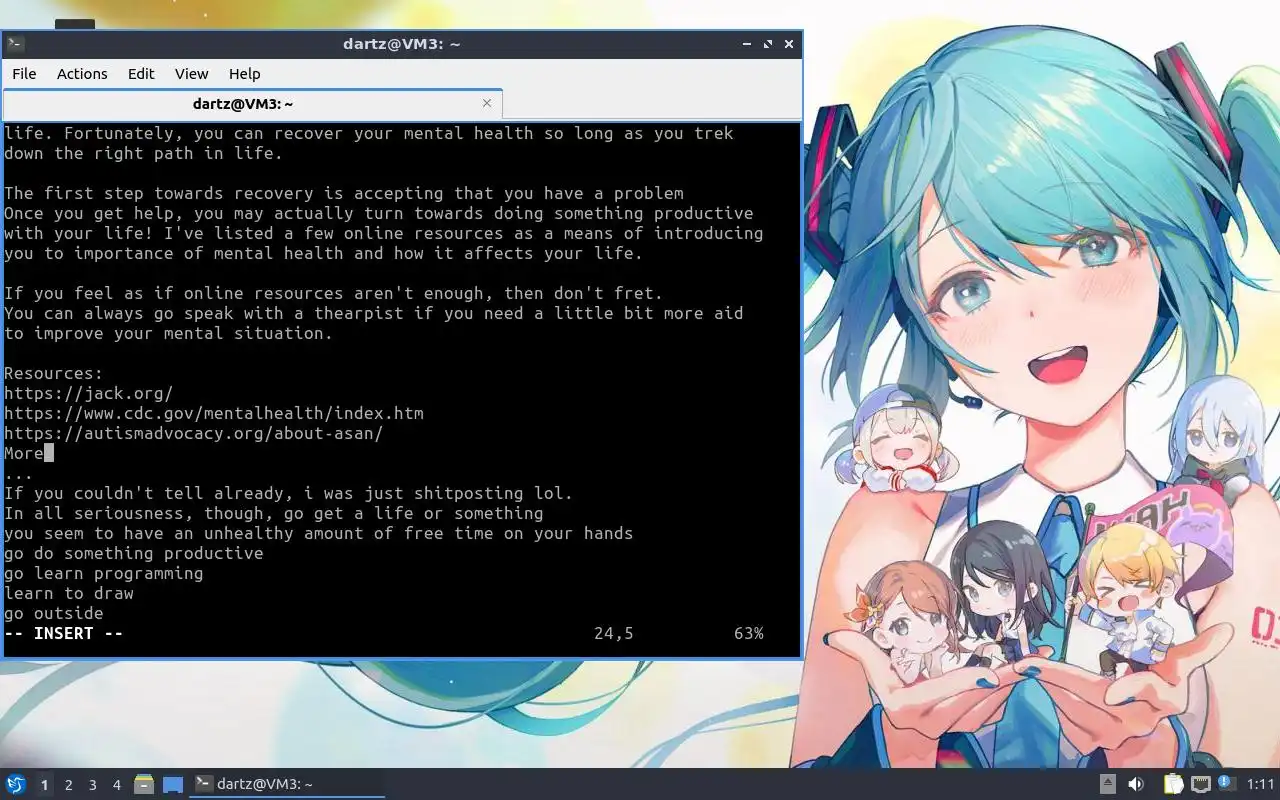Launch the file manager from the panel
1280x800 pixels.
point(144,785)
